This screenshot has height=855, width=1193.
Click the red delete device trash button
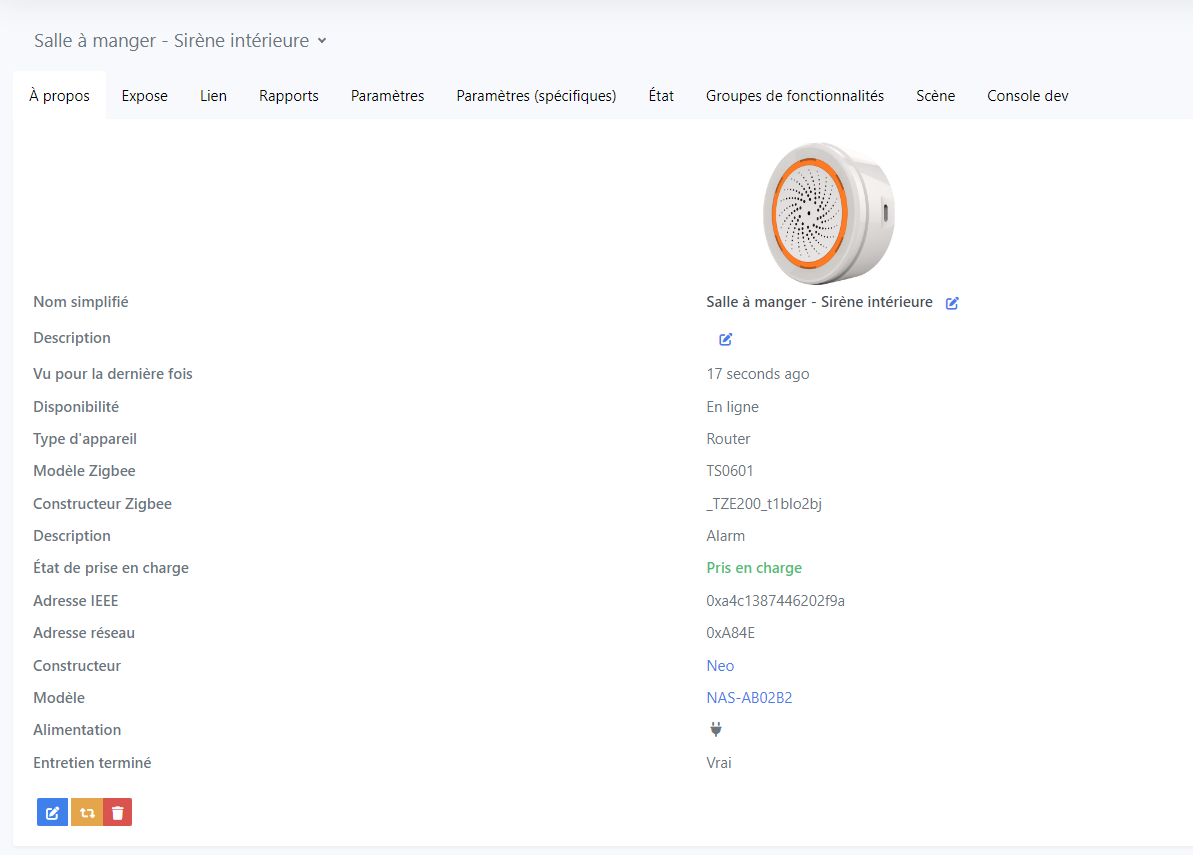tap(118, 812)
